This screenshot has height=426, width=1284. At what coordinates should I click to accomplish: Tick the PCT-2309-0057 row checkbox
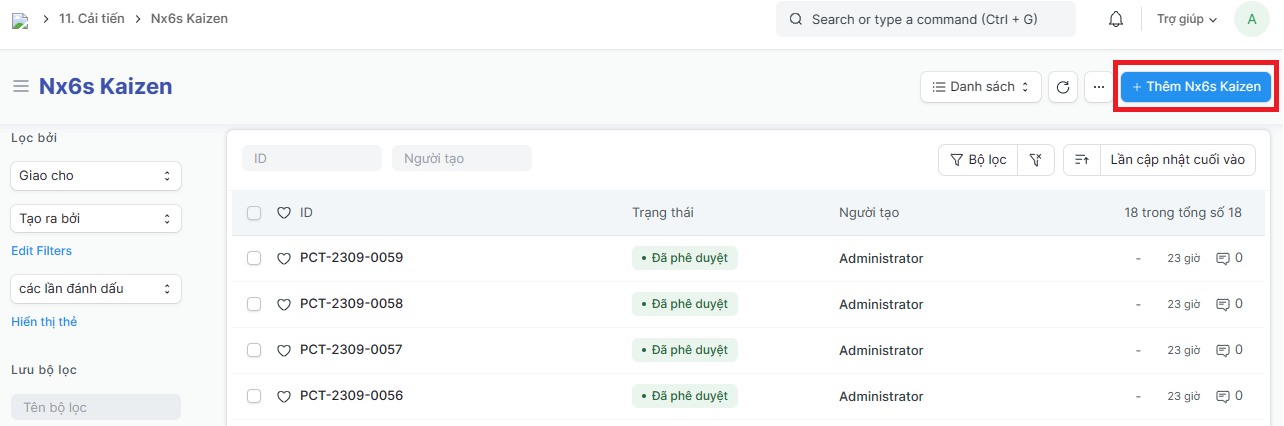point(254,350)
